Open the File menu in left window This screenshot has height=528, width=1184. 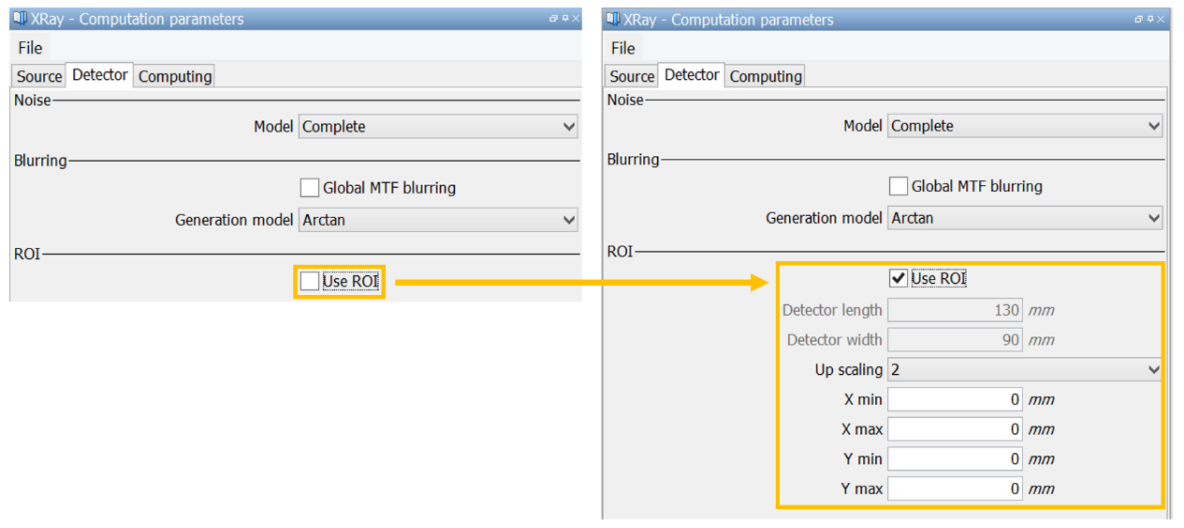[x=30, y=48]
